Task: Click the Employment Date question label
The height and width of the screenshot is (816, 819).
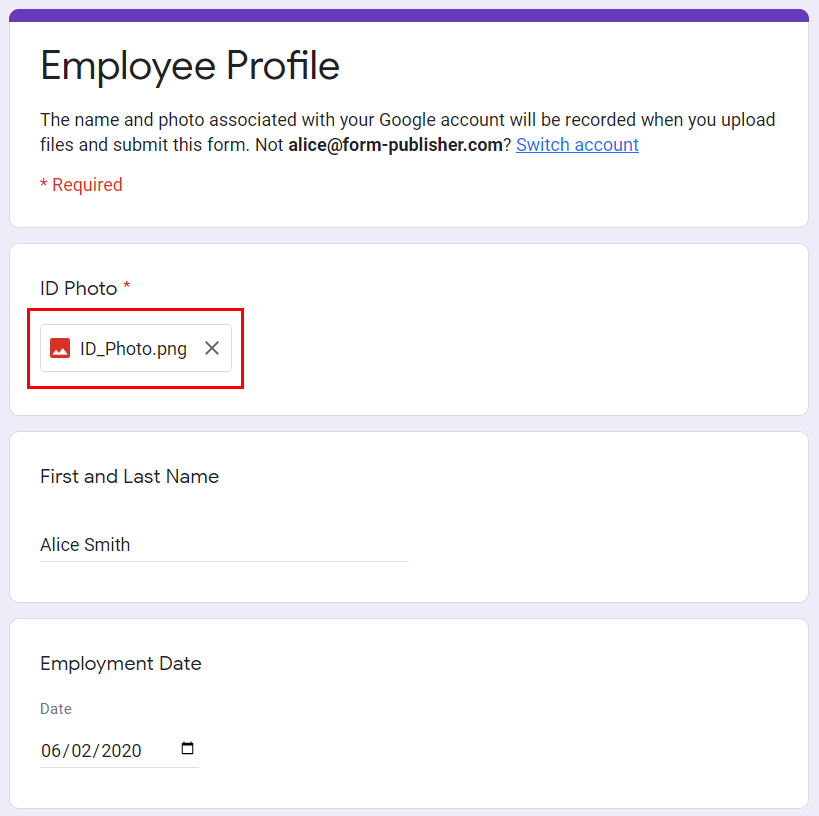Action: point(121,663)
